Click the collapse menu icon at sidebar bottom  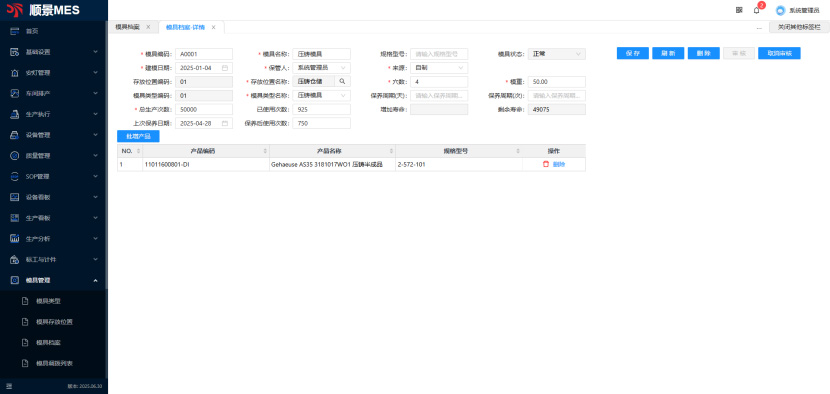(9, 386)
